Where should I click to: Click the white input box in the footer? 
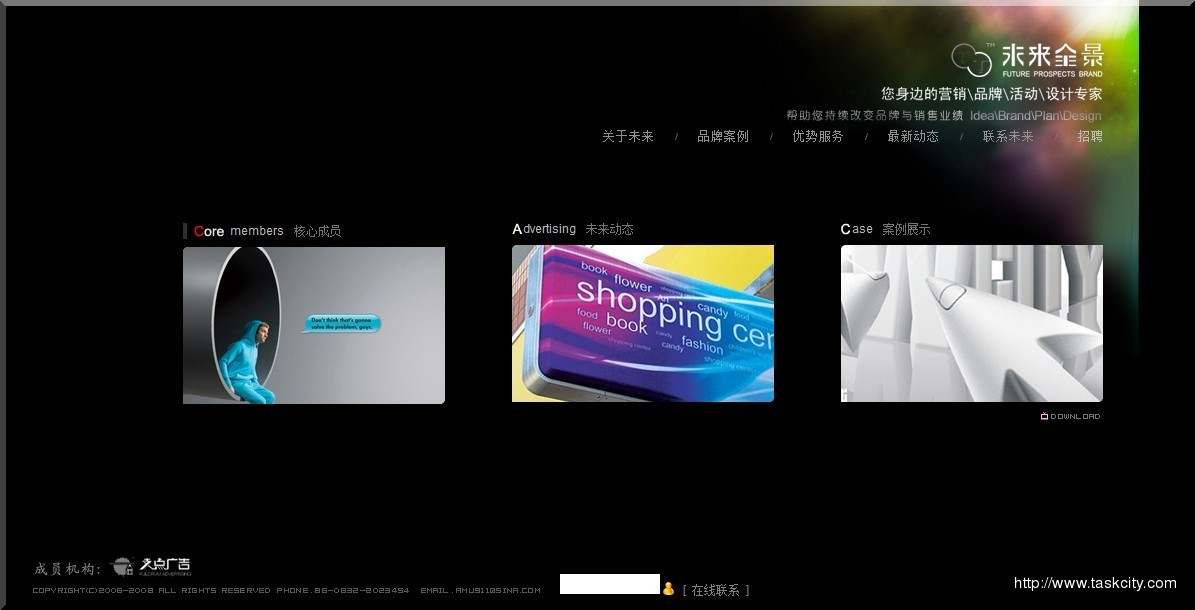[609, 584]
